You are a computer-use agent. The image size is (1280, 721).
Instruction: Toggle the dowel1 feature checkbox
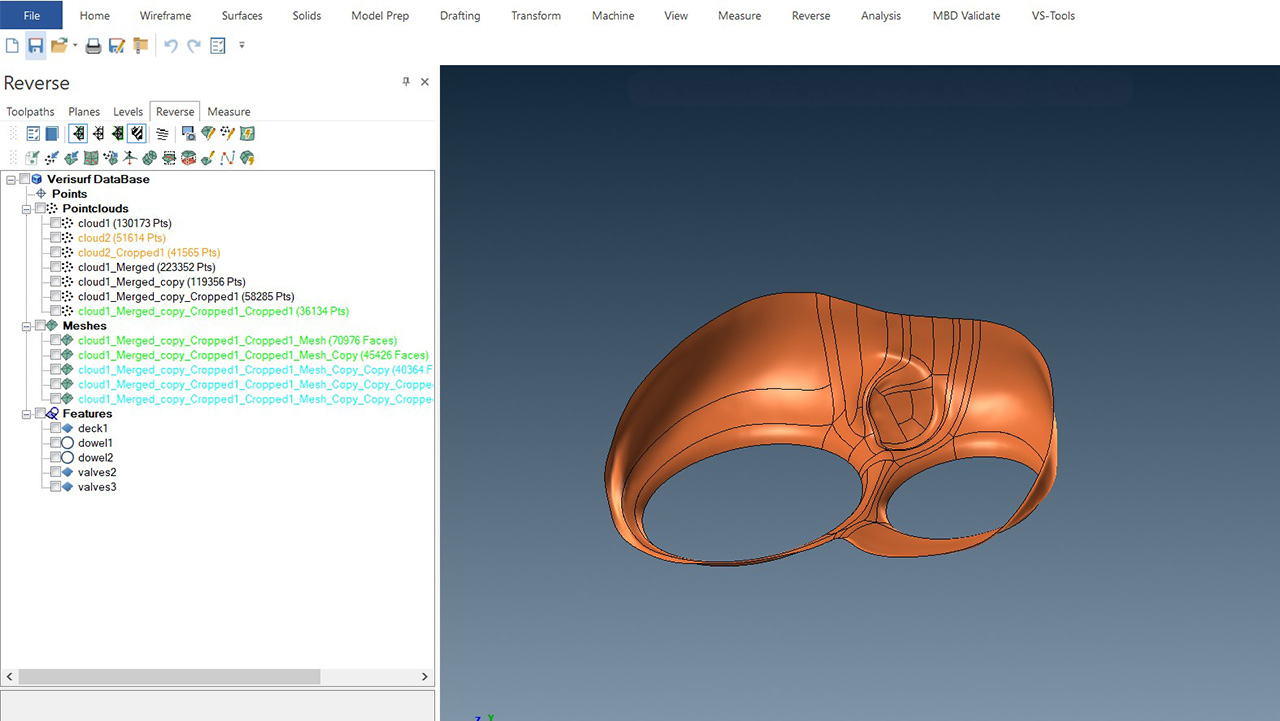pos(56,443)
